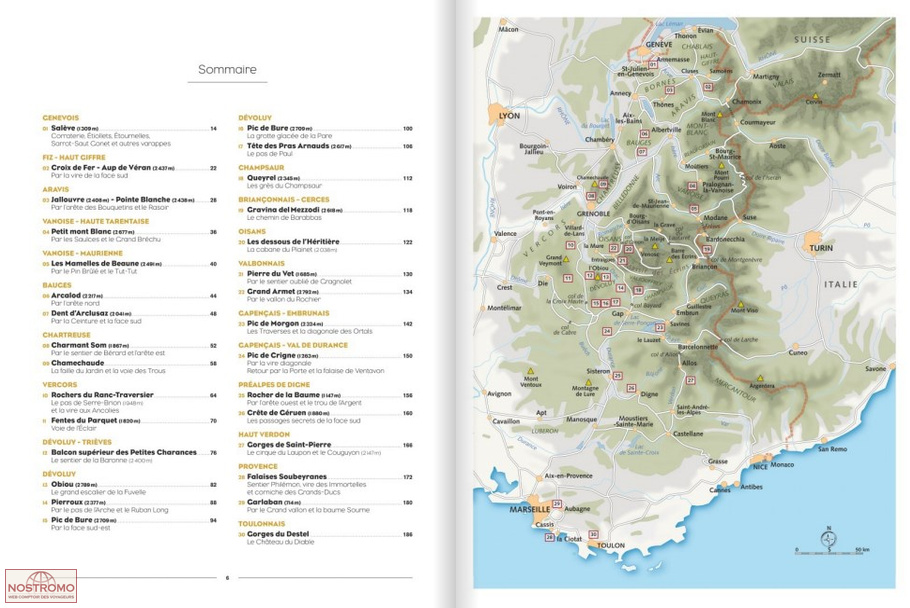Viewport: 910px width, 608px height.
Task: Click map marker 29 near Marseille
Action: (x=557, y=504)
